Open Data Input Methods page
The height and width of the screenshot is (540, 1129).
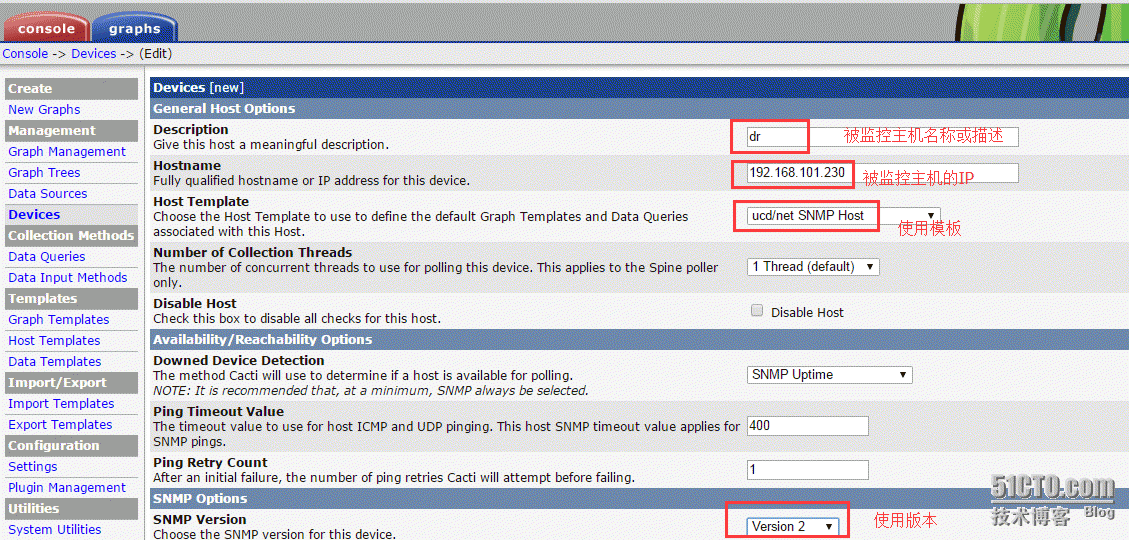[68, 277]
